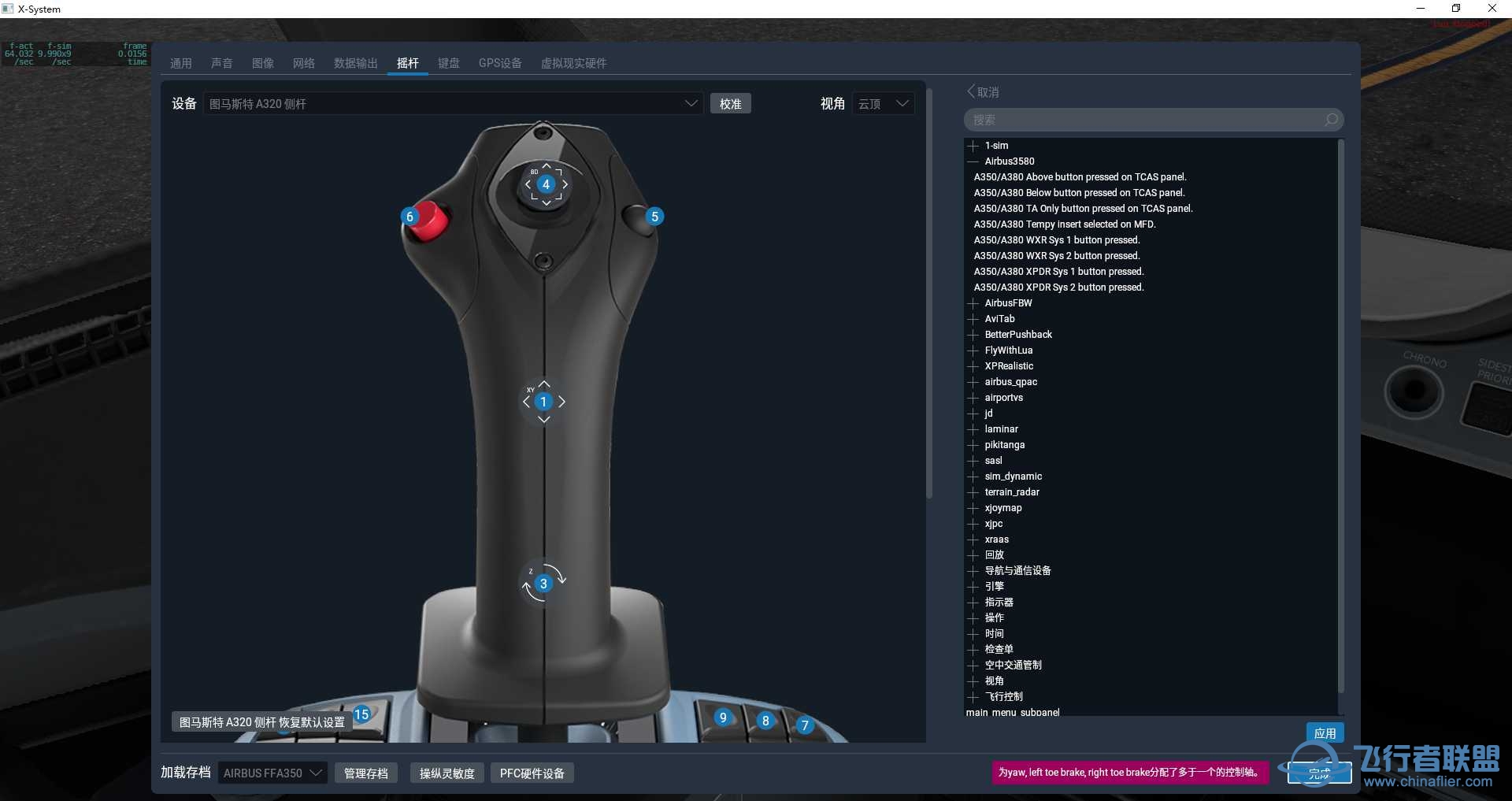Image resolution: width=1512 pixels, height=801 pixels.
Task: Click the 校准 calibrate button
Action: coord(730,104)
